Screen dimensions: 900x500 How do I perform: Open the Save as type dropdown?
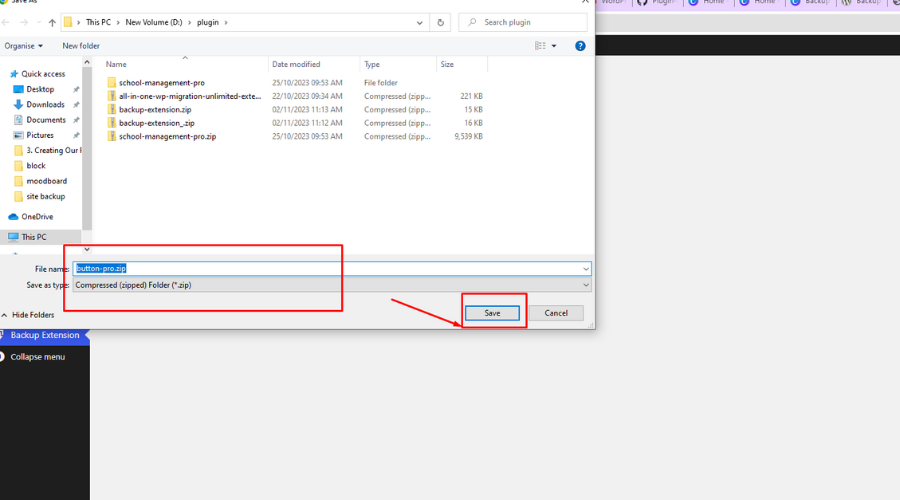click(332, 285)
